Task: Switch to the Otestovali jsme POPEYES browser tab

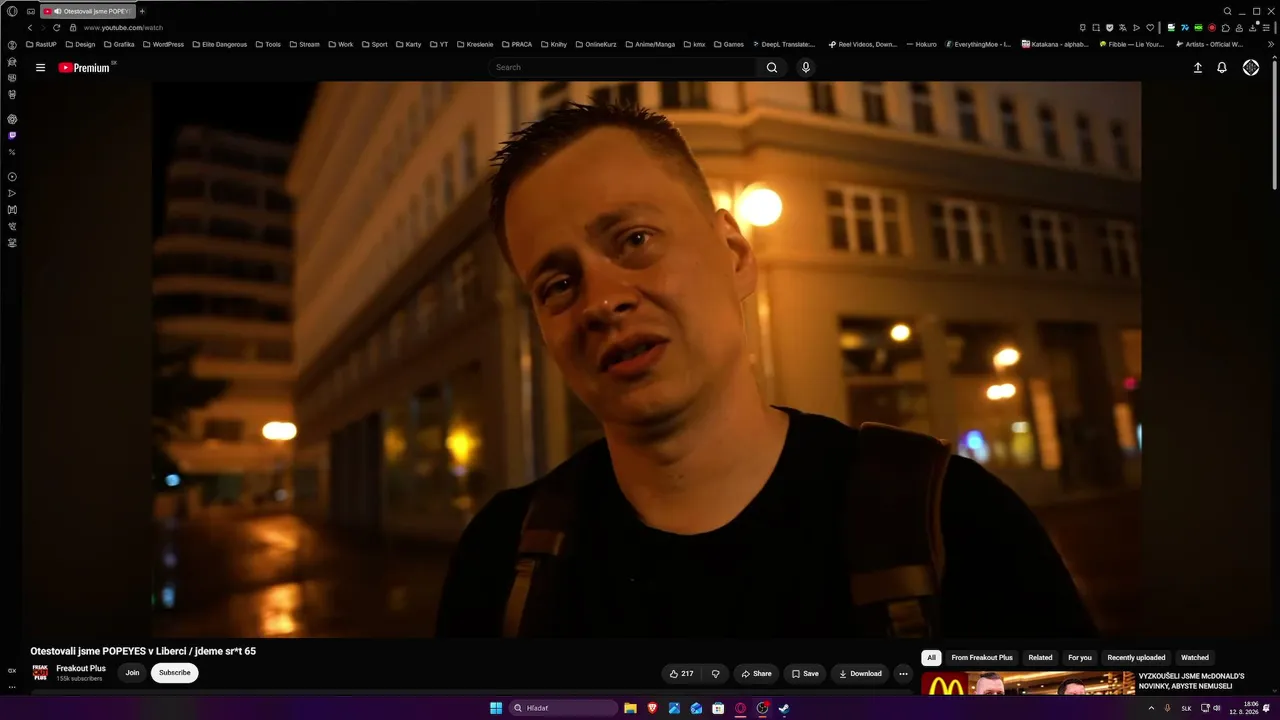Action: pyautogui.click(x=88, y=11)
